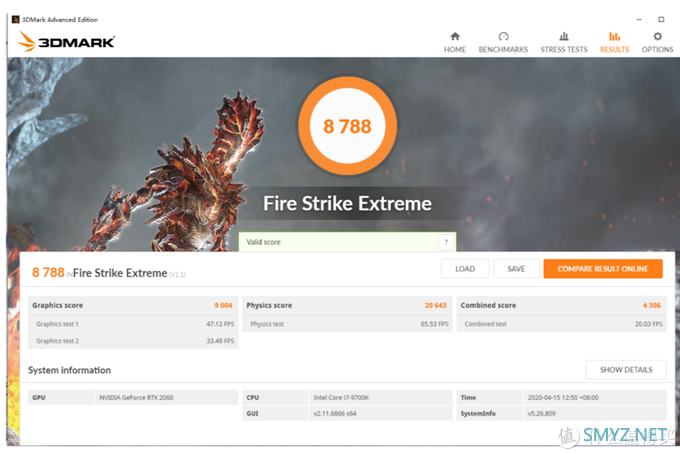Minimize the 3DMark window
The image size is (680, 454).
tap(639, 20)
